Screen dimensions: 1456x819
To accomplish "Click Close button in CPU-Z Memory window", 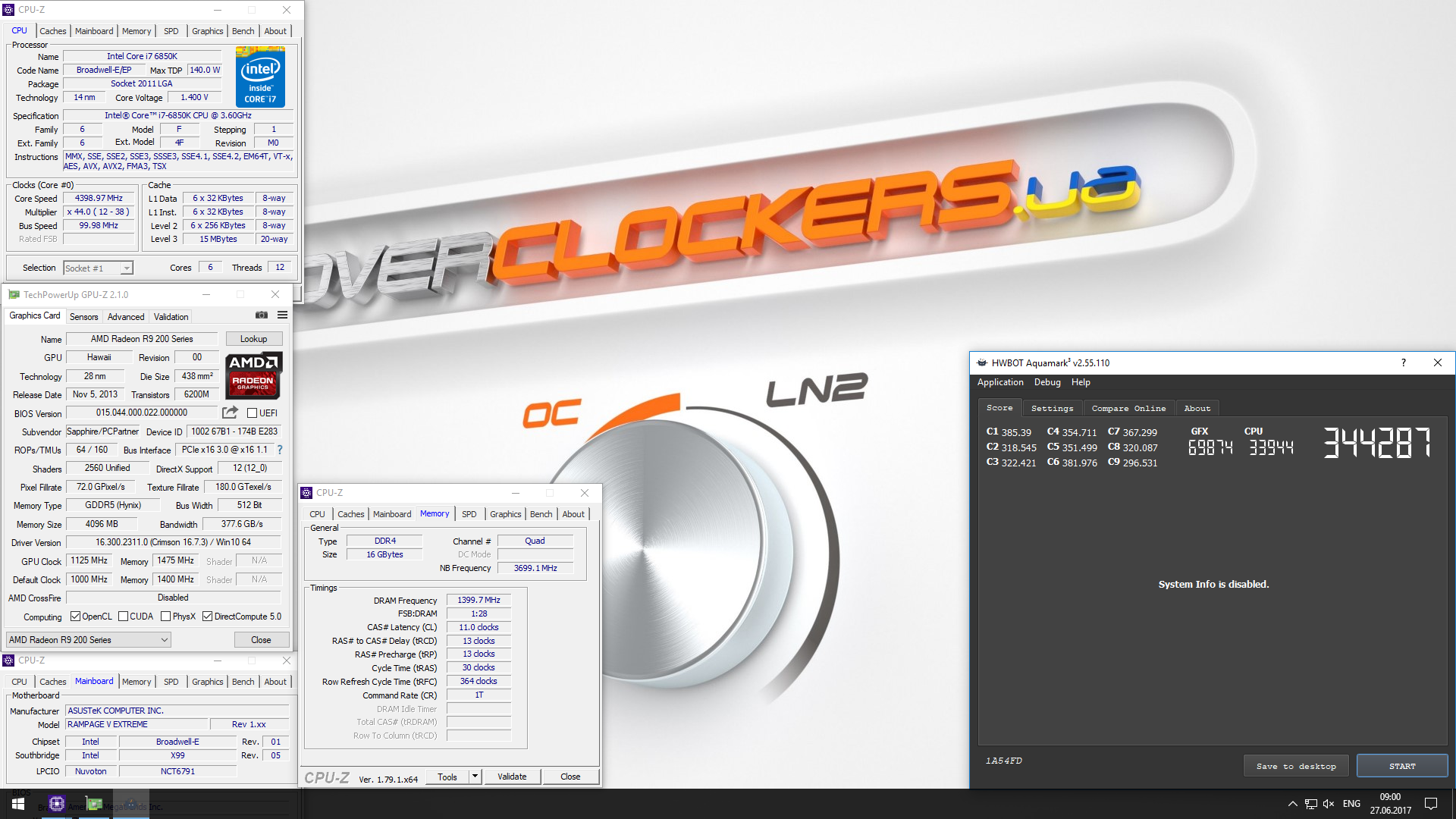I will (570, 777).
